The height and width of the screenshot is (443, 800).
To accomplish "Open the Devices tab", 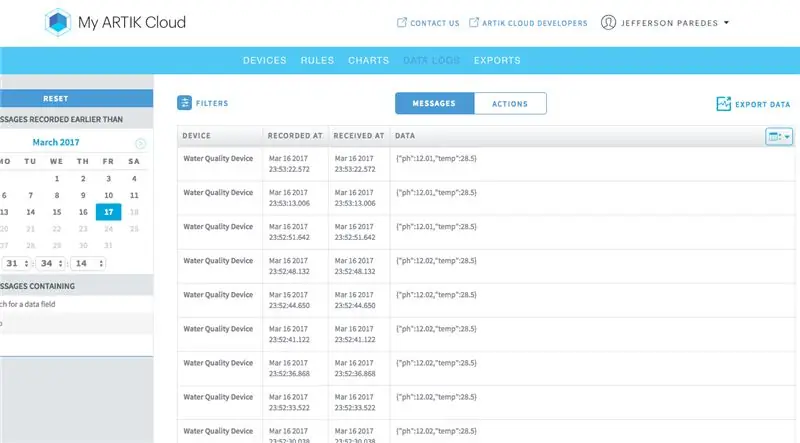I will coord(264,60).
